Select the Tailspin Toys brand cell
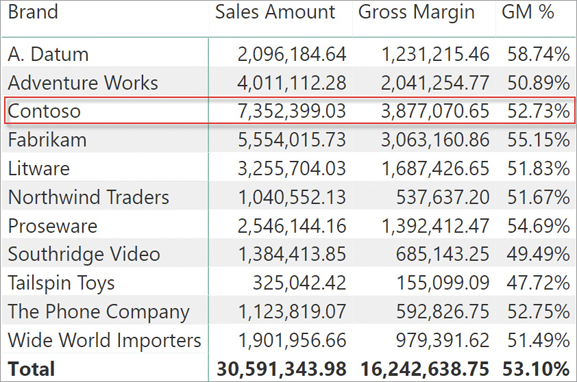 tap(61, 283)
